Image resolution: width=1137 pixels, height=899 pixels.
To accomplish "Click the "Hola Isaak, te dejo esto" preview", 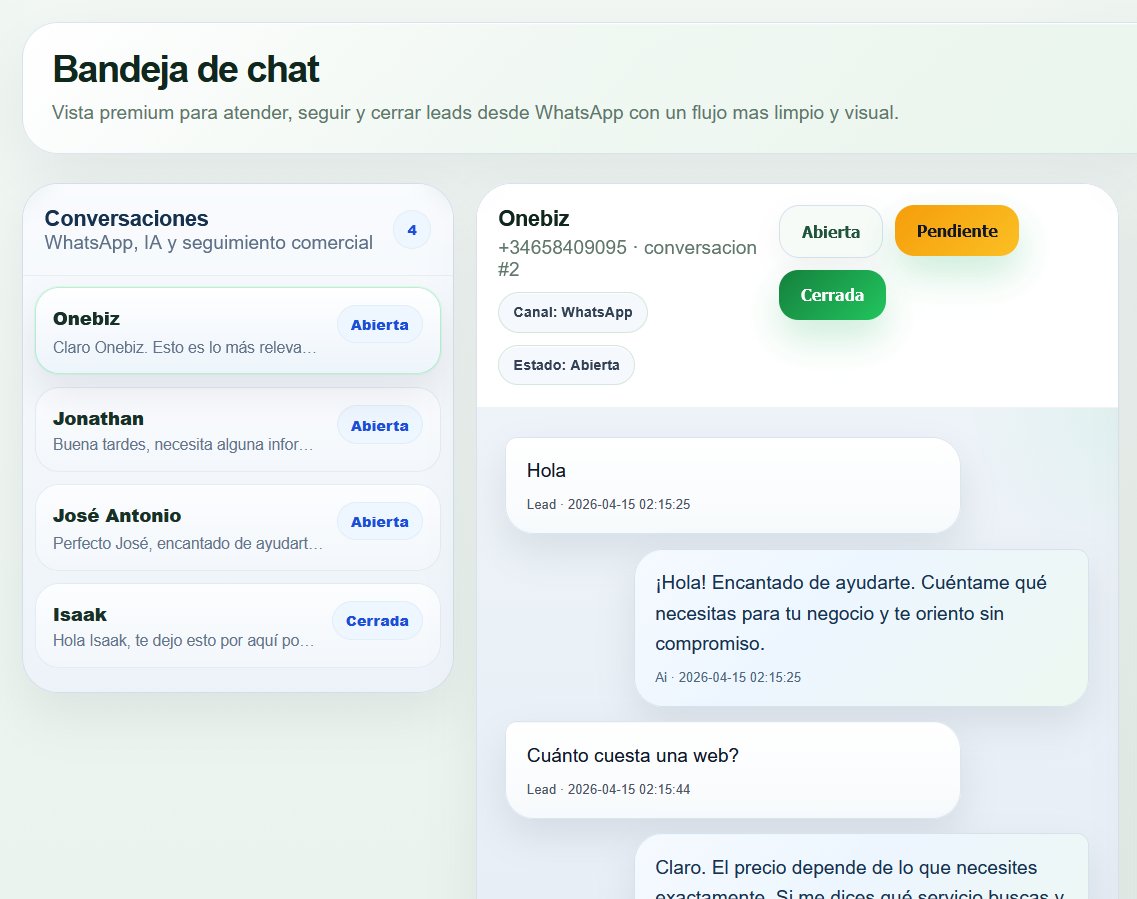I will [183, 640].
